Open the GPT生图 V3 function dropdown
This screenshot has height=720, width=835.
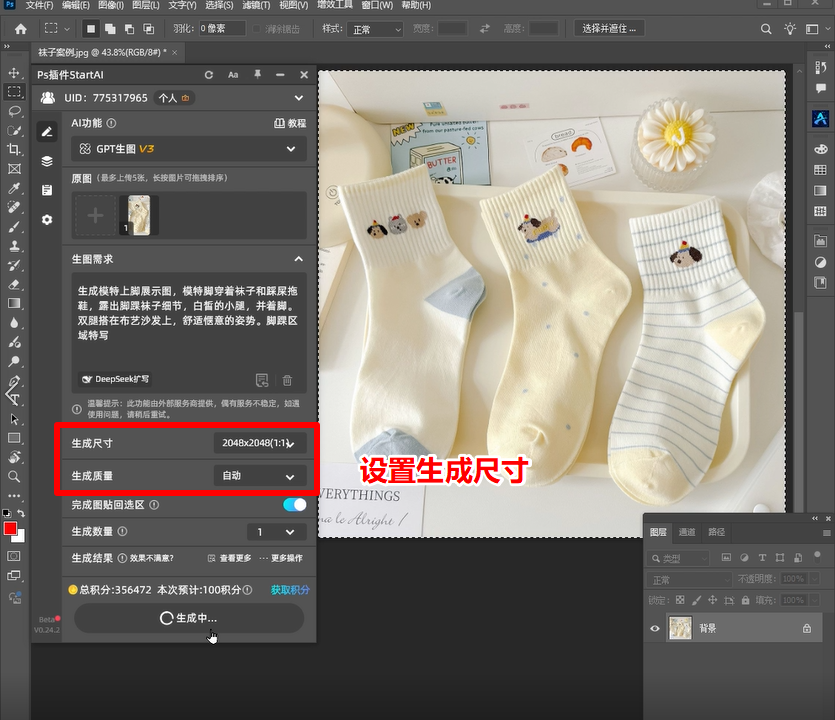pyautogui.click(x=189, y=149)
